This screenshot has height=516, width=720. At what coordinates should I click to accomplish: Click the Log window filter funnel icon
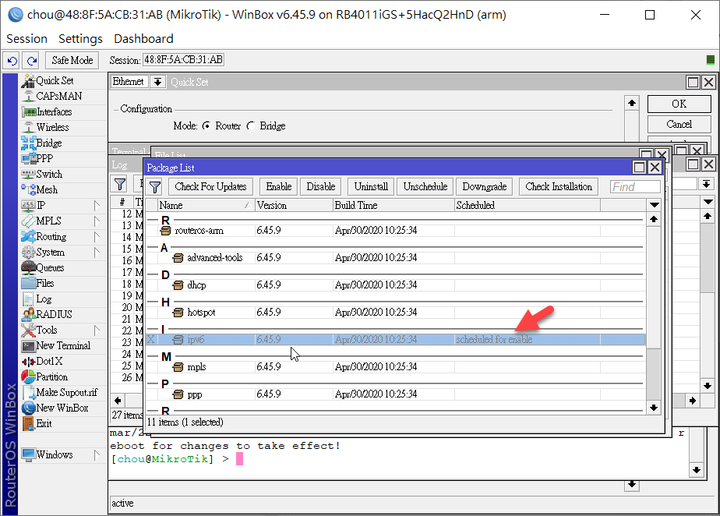(120, 185)
